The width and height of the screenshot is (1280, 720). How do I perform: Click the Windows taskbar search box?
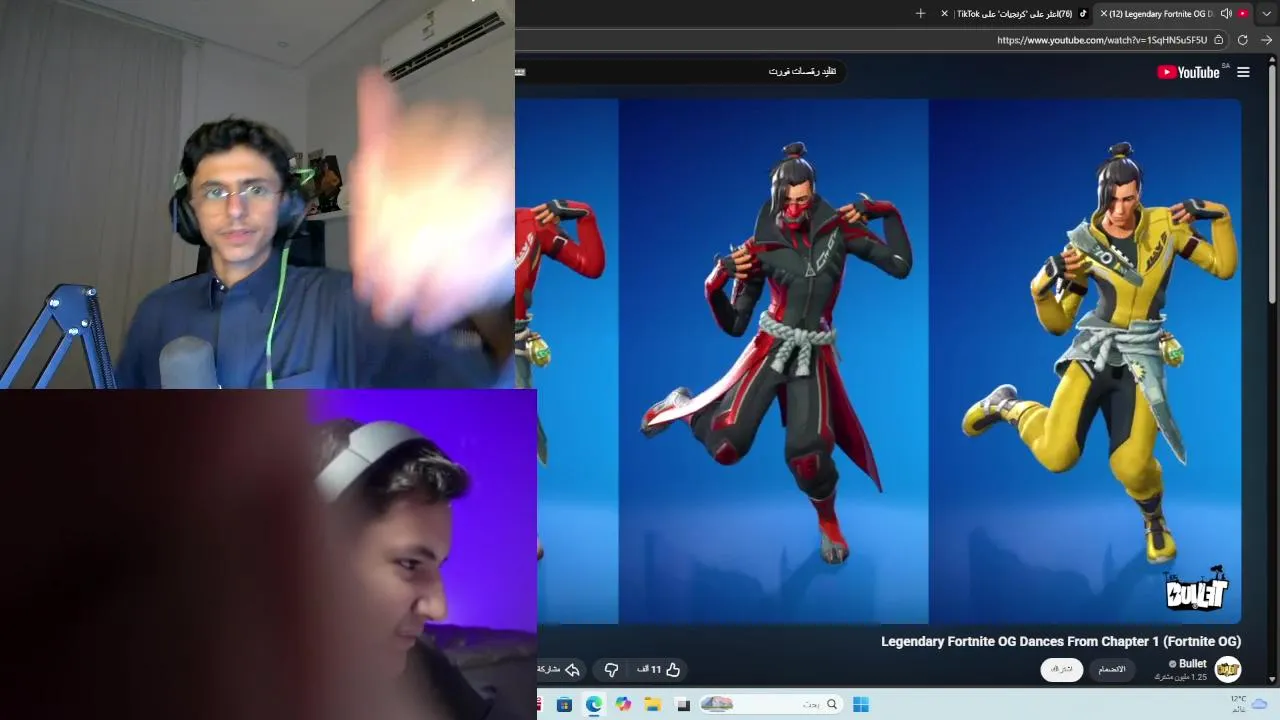(771, 704)
